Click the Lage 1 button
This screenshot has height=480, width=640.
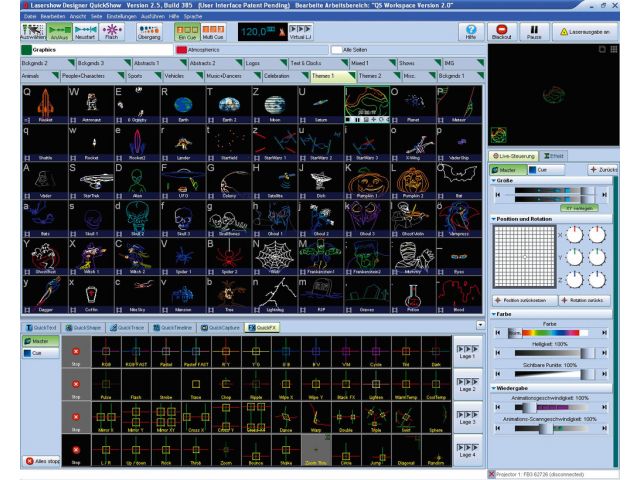[x=467, y=352]
